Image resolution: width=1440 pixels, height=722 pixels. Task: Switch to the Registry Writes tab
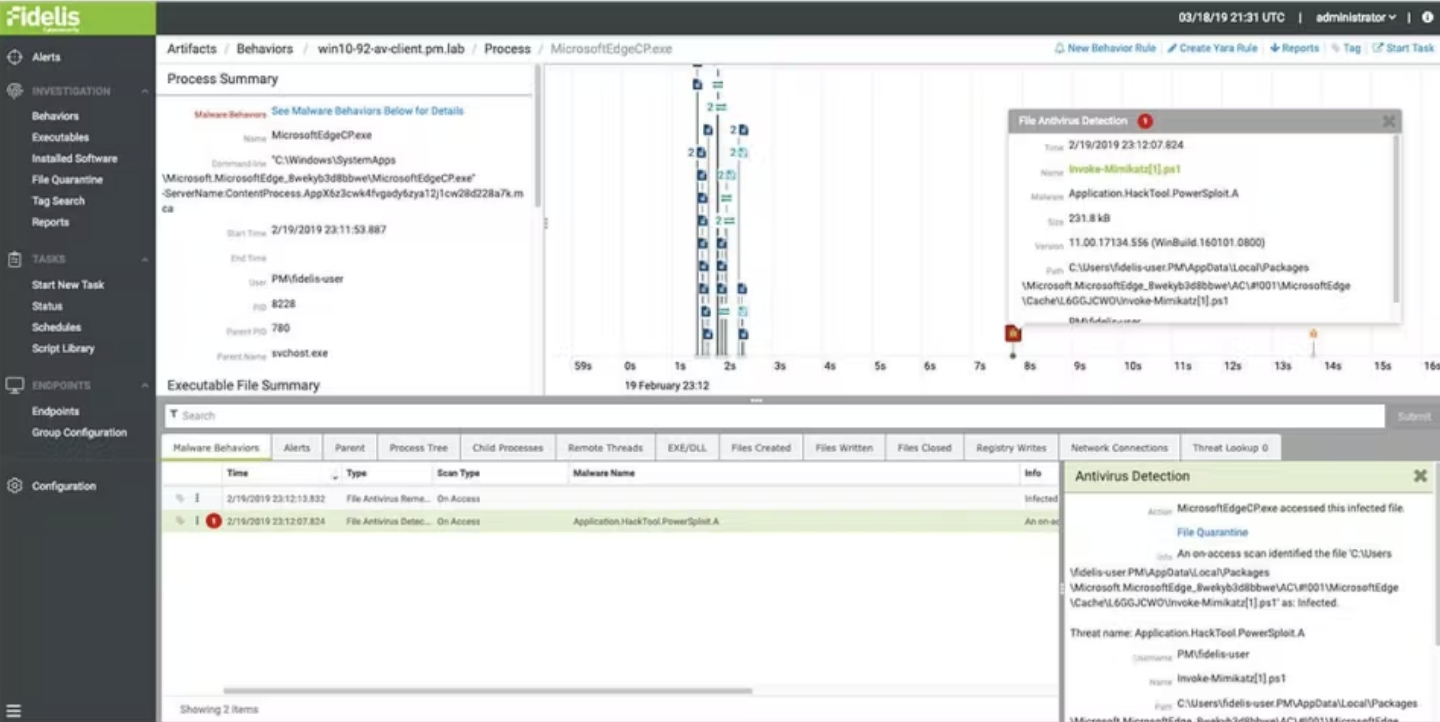(x=1011, y=448)
